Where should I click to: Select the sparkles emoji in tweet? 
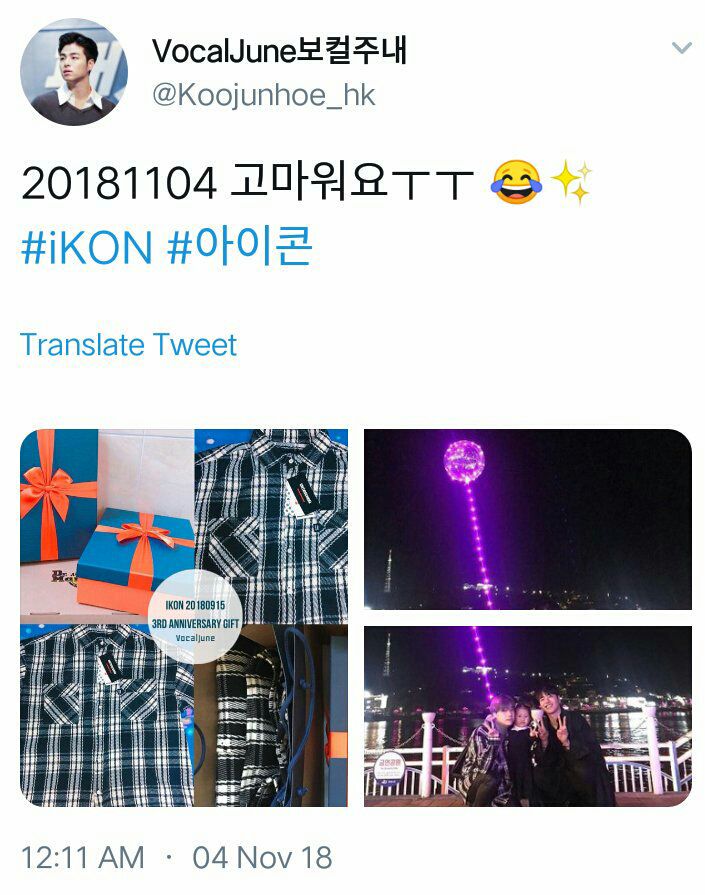pyautogui.click(x=571, y=182)
